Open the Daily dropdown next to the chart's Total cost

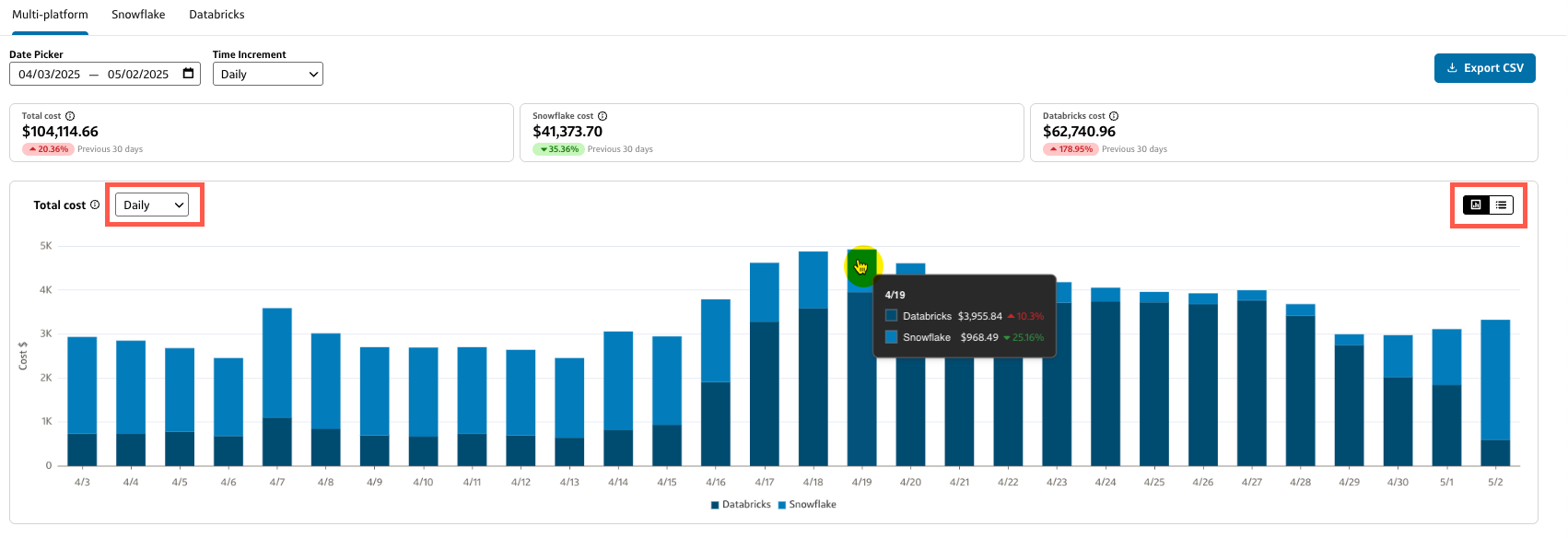152,205
